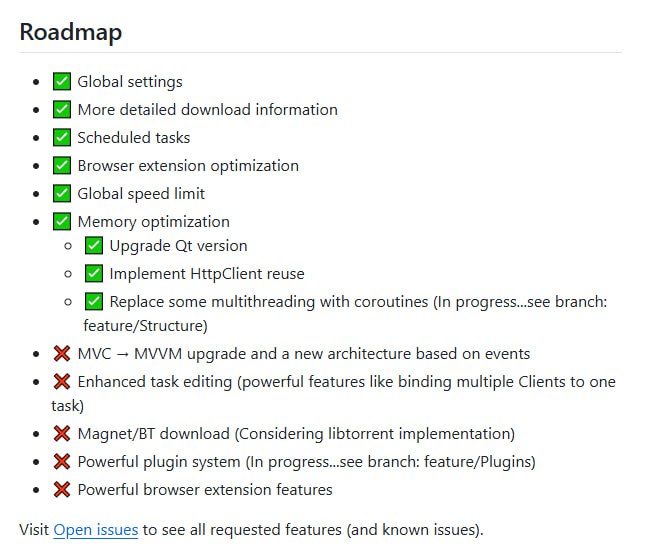Click the red cross beside Enhanced task editing
Viewport: 652px width, 551px height.
(x=61, y=382)
